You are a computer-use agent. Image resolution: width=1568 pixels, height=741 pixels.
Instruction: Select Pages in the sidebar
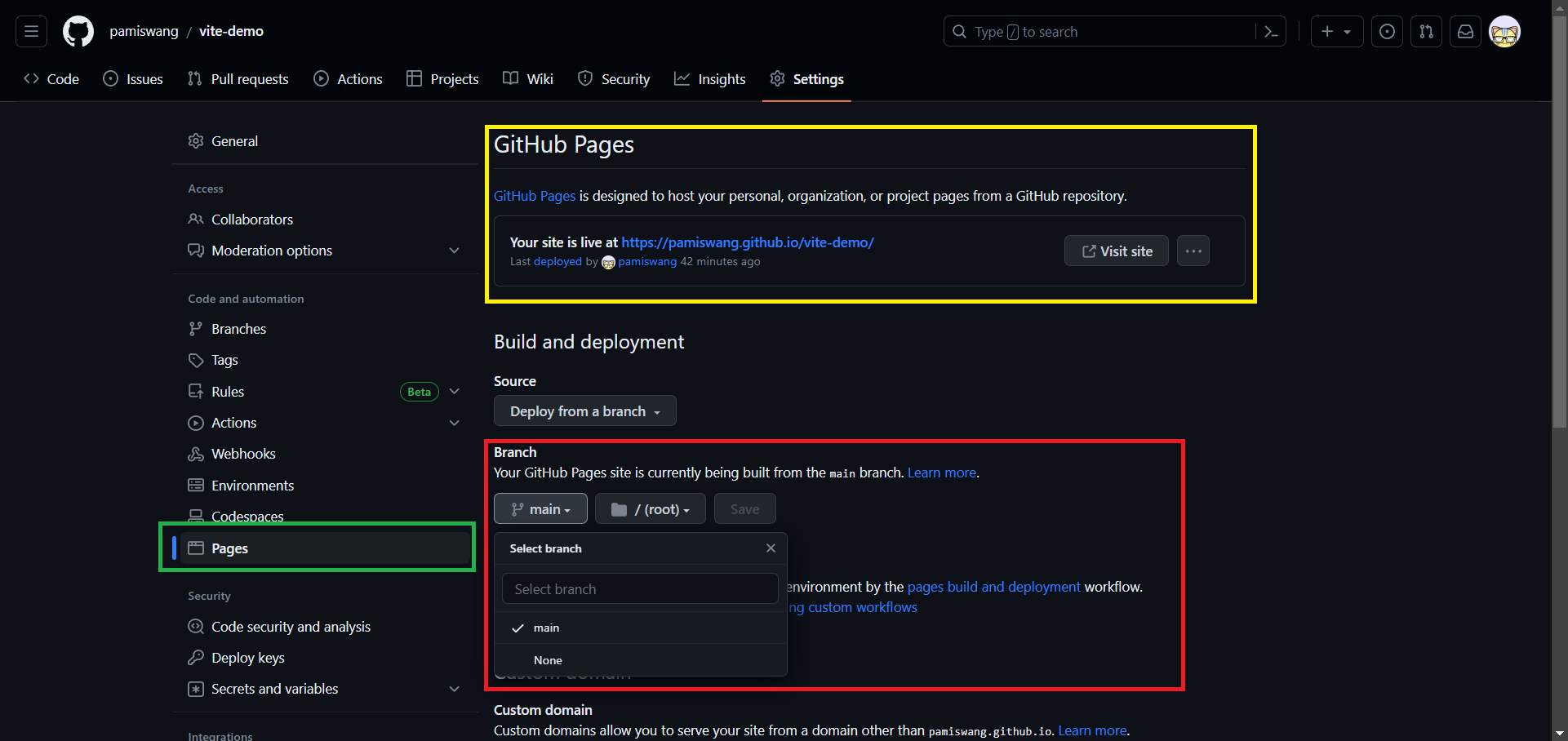click(325, 548)
